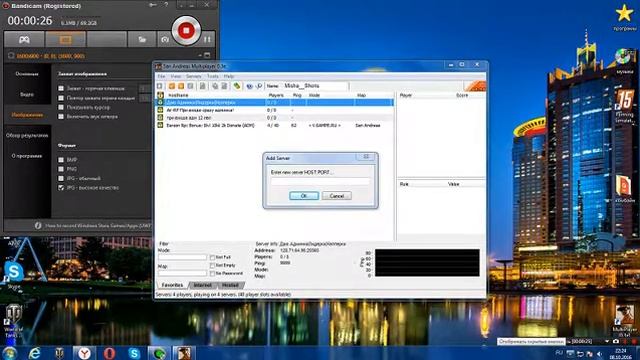
Task: Click the volume icon in system tray
Action: (600, 353)
